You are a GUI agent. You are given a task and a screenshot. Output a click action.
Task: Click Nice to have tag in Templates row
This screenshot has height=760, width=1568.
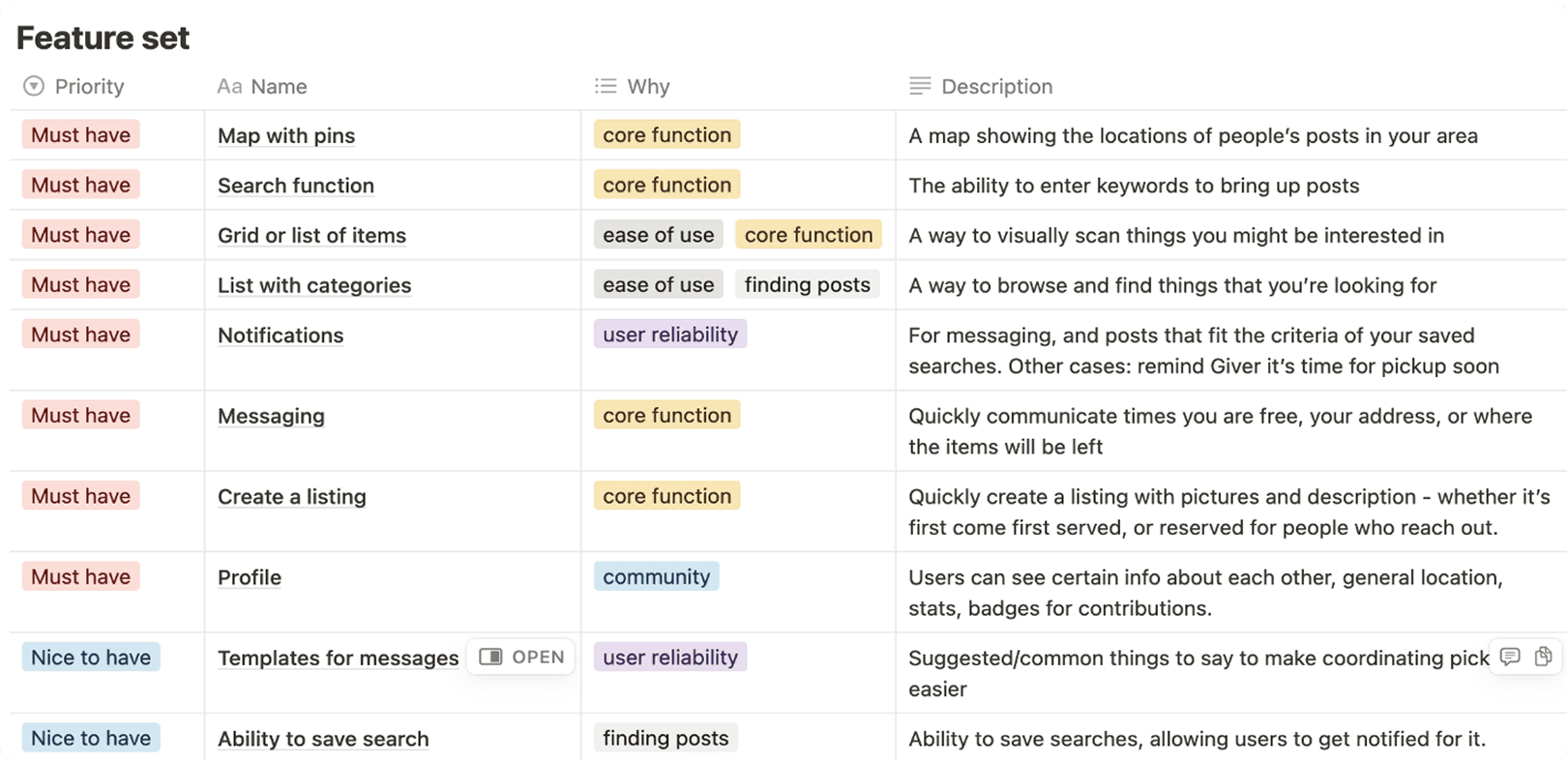coord(91,658)
